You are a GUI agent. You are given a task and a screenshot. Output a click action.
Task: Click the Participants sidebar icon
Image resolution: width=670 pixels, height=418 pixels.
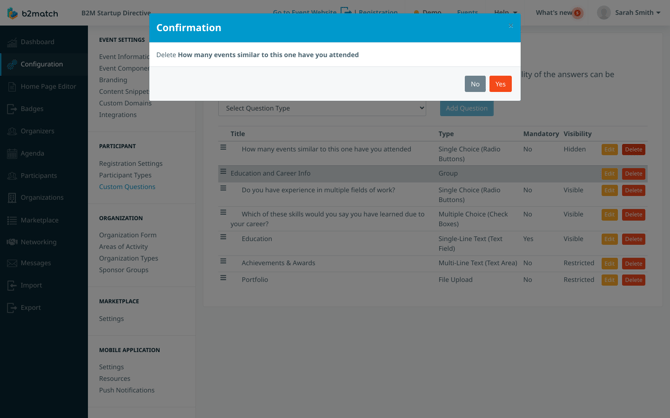12,175
